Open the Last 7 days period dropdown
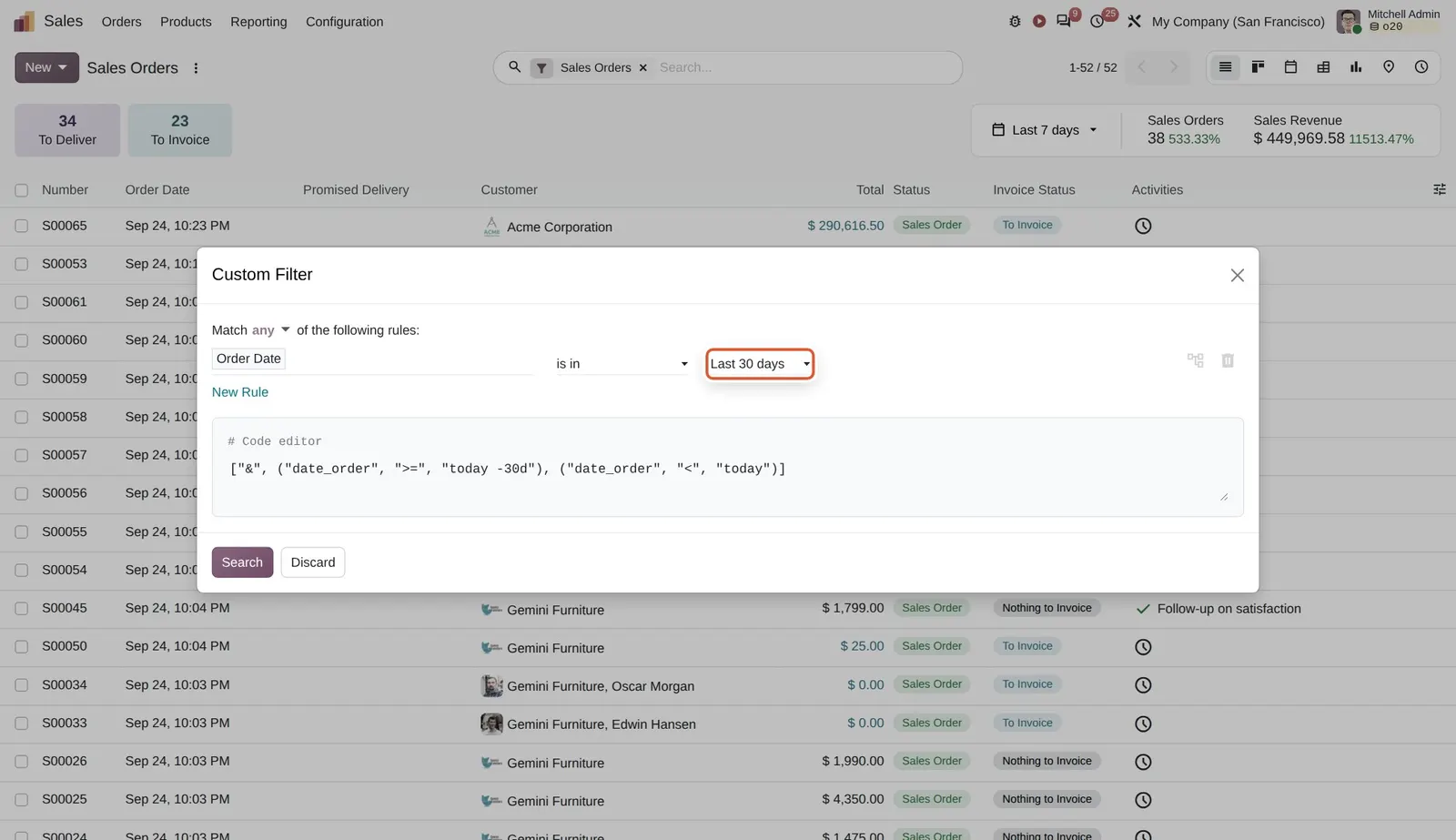Screen dimensions: 1456x840 [1045, 130]
